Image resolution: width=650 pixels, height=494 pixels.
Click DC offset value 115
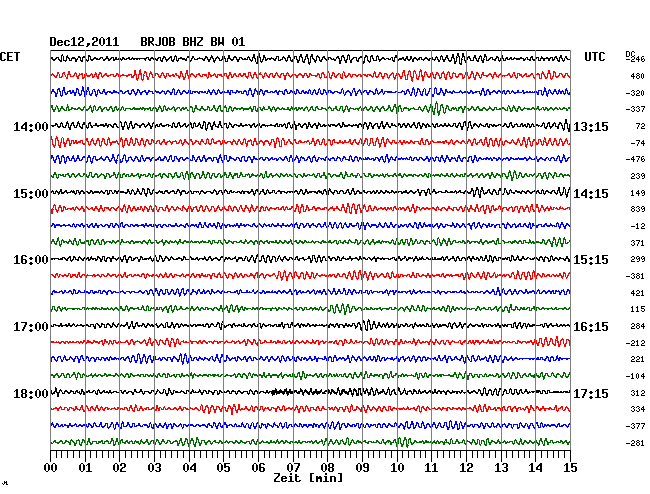[638, 309]
